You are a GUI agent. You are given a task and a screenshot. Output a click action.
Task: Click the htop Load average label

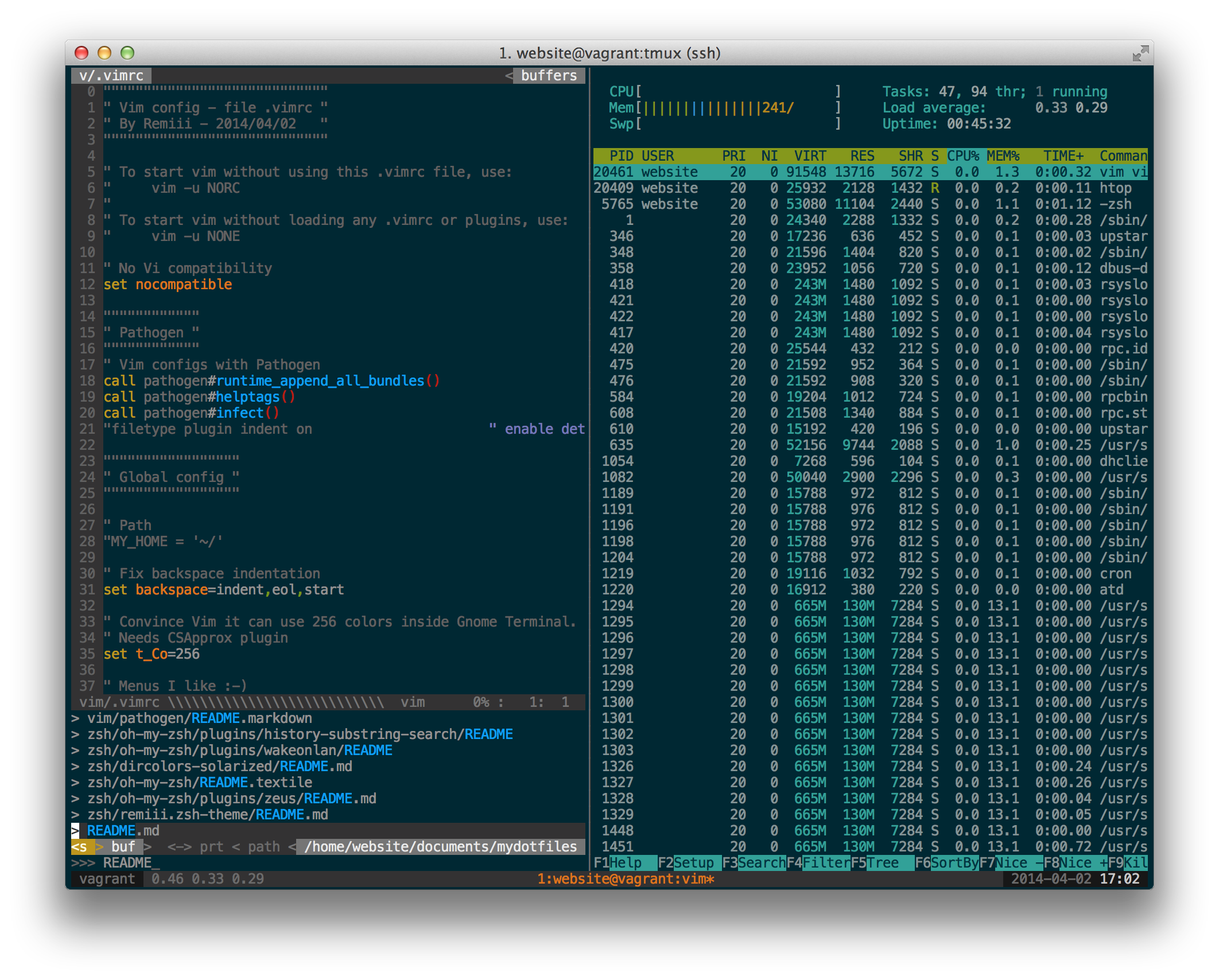(x=934, y=108)
